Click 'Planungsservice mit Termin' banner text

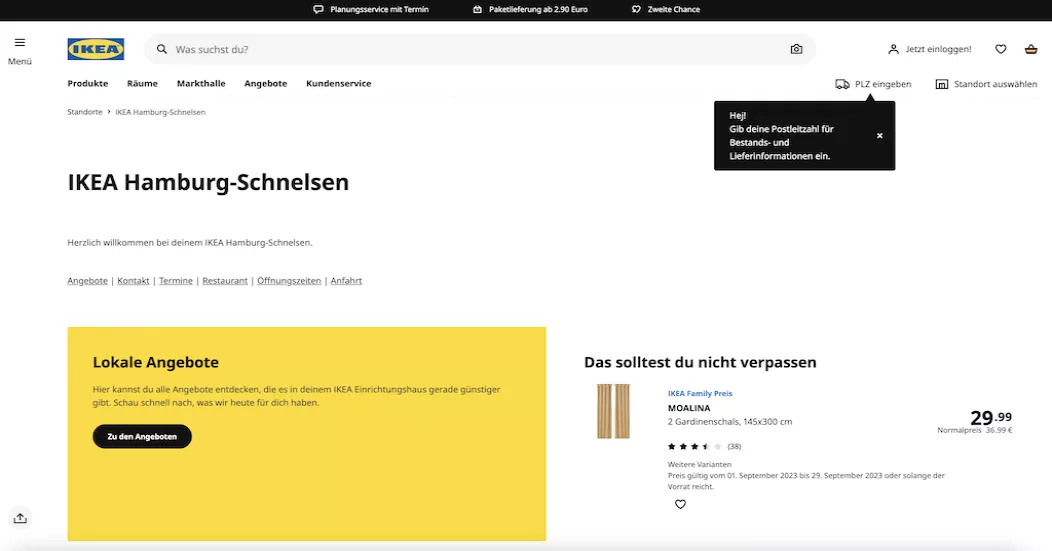coord(379,9)
